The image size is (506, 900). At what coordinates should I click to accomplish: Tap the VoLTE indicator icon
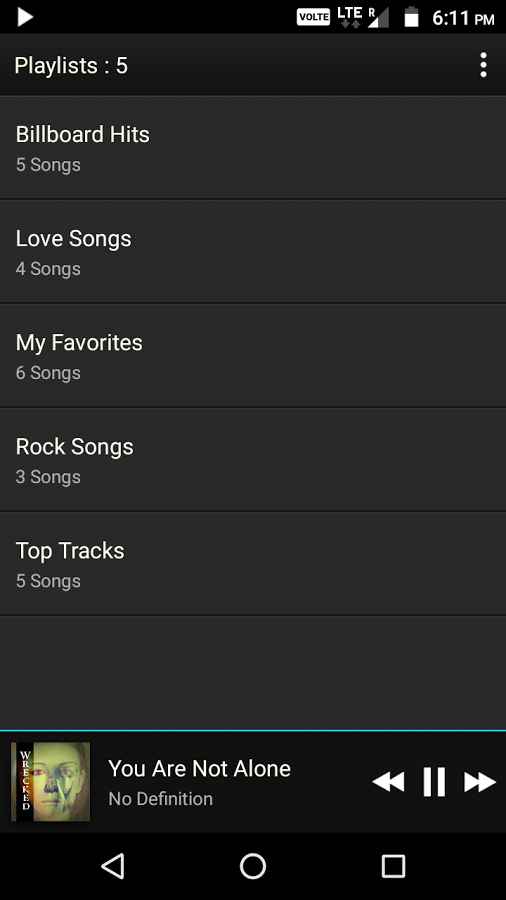[313, 17]
